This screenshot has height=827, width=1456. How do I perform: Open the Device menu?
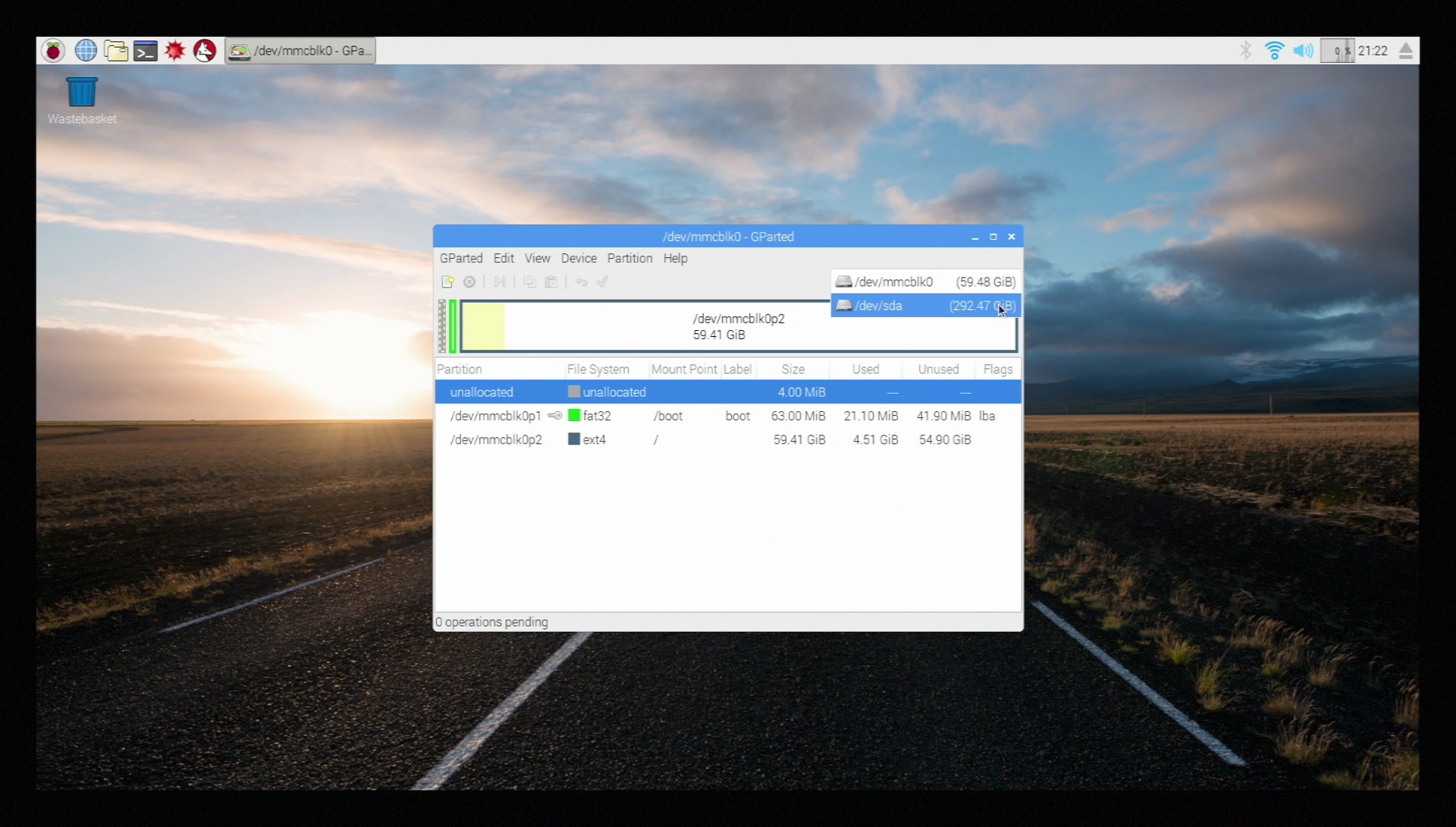[579, 259]
